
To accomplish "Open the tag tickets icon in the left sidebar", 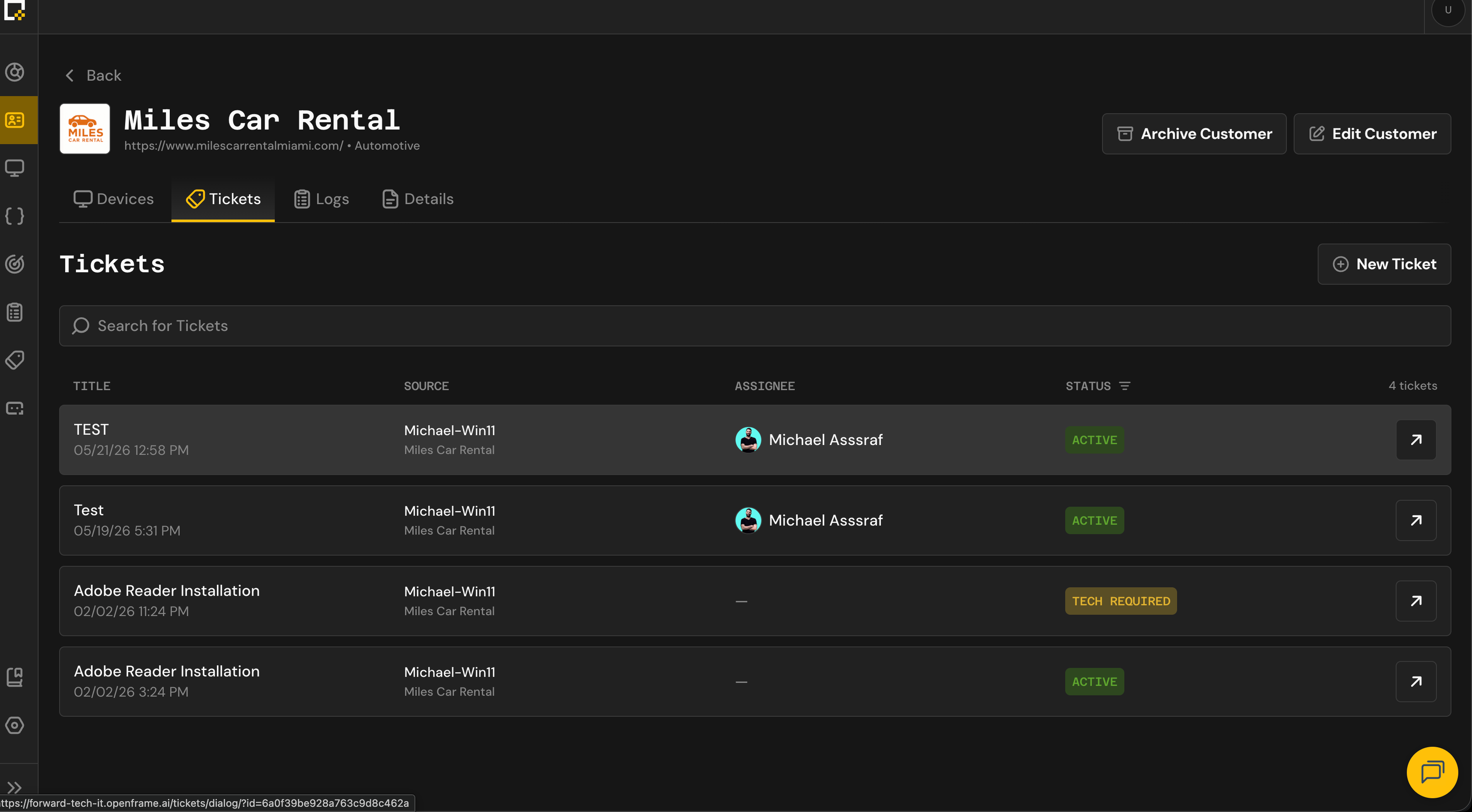I will (15, 360).
